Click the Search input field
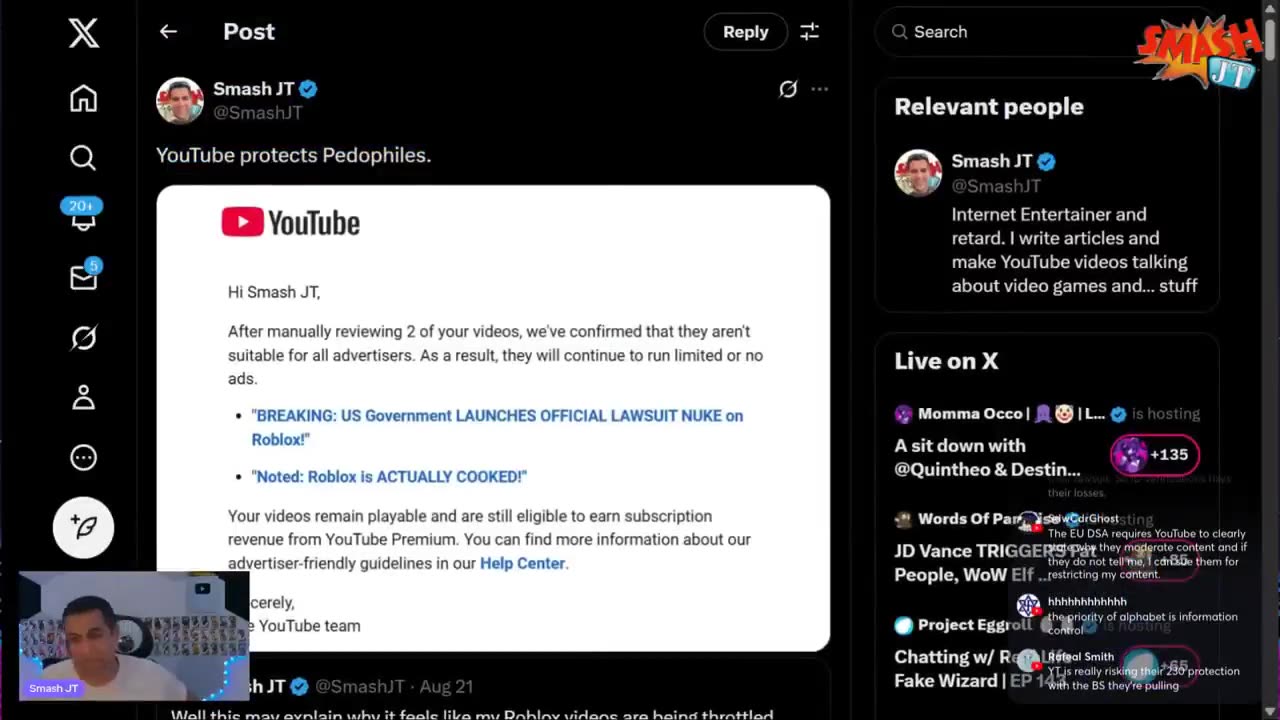 [x=1010, y=32]
